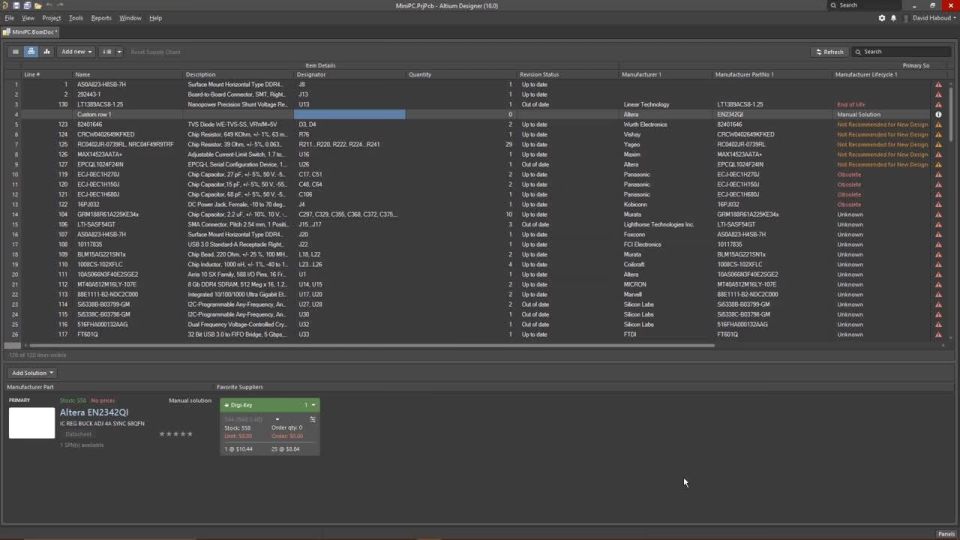Open the Tools menu
The image size is (960, 540).
coord(76,18)
